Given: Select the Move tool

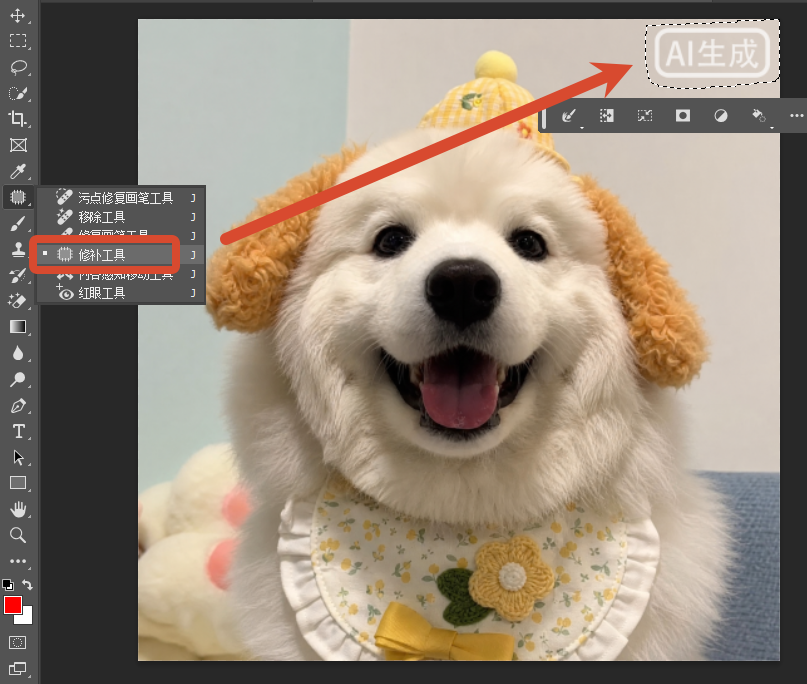Looking at the screenshot, I should click(18, 15).
